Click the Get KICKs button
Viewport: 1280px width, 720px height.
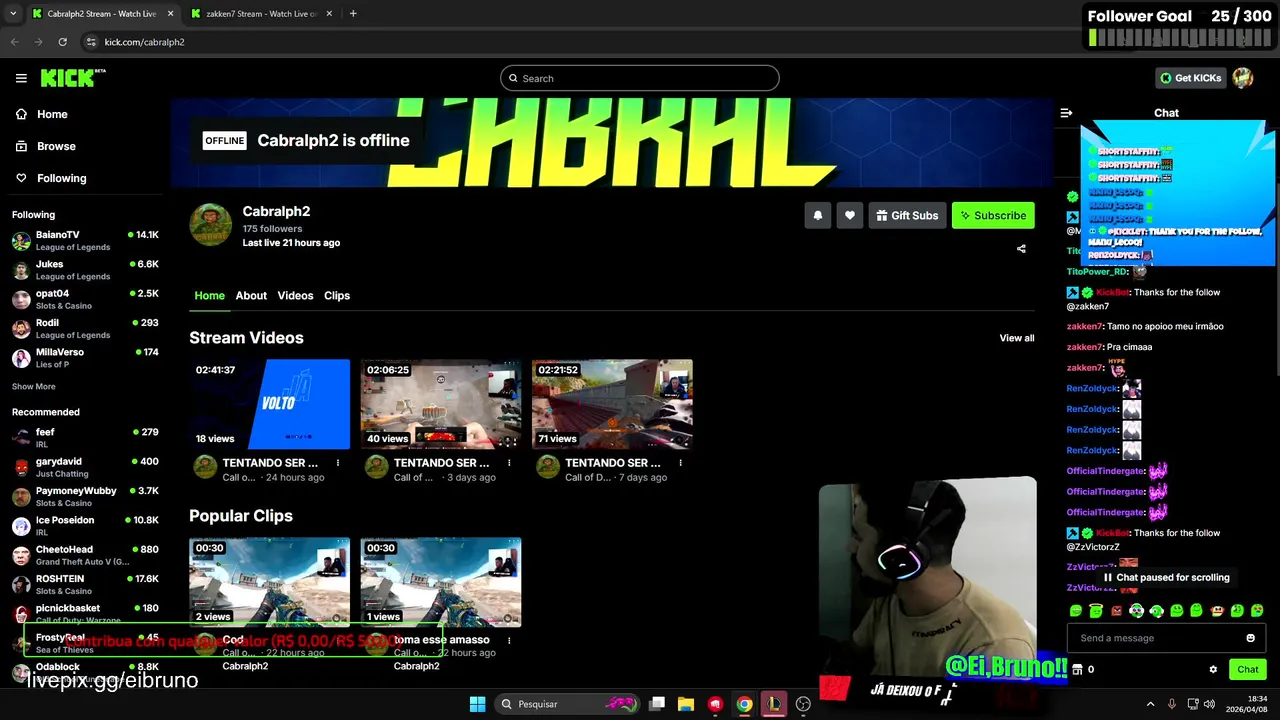[1190, 78]
